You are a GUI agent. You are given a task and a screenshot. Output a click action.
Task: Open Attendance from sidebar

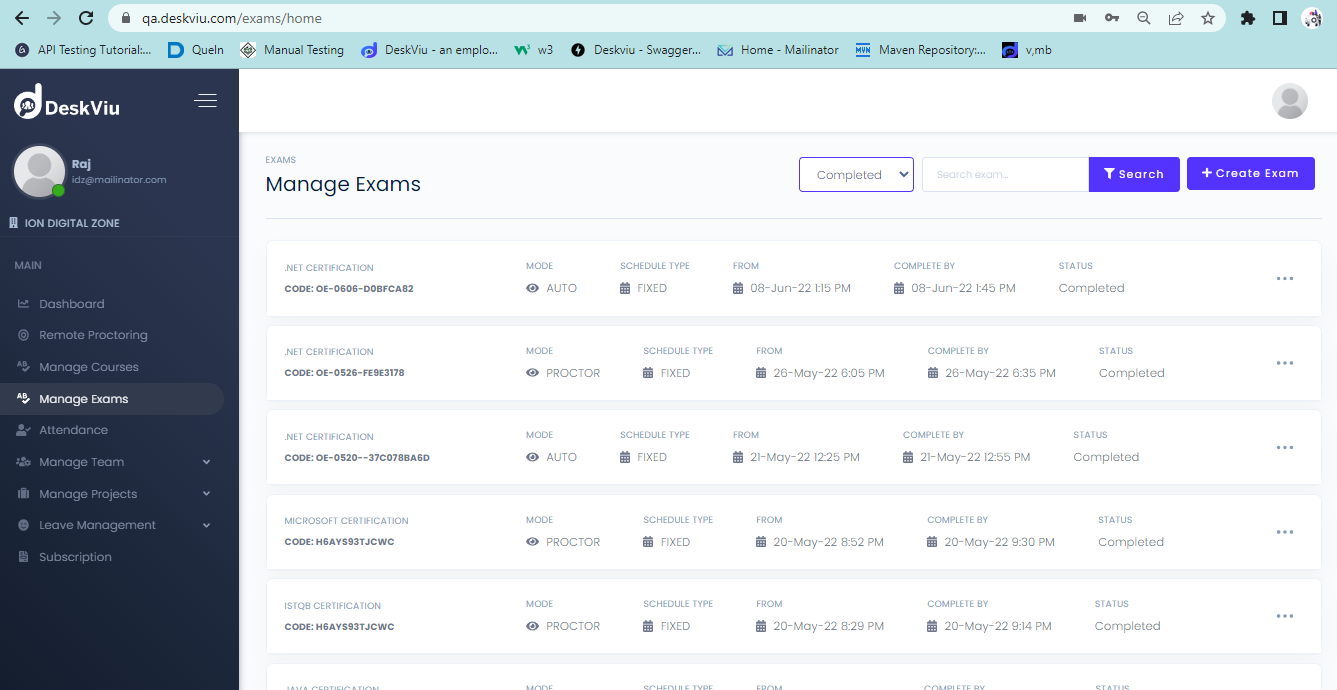point(73,430)
